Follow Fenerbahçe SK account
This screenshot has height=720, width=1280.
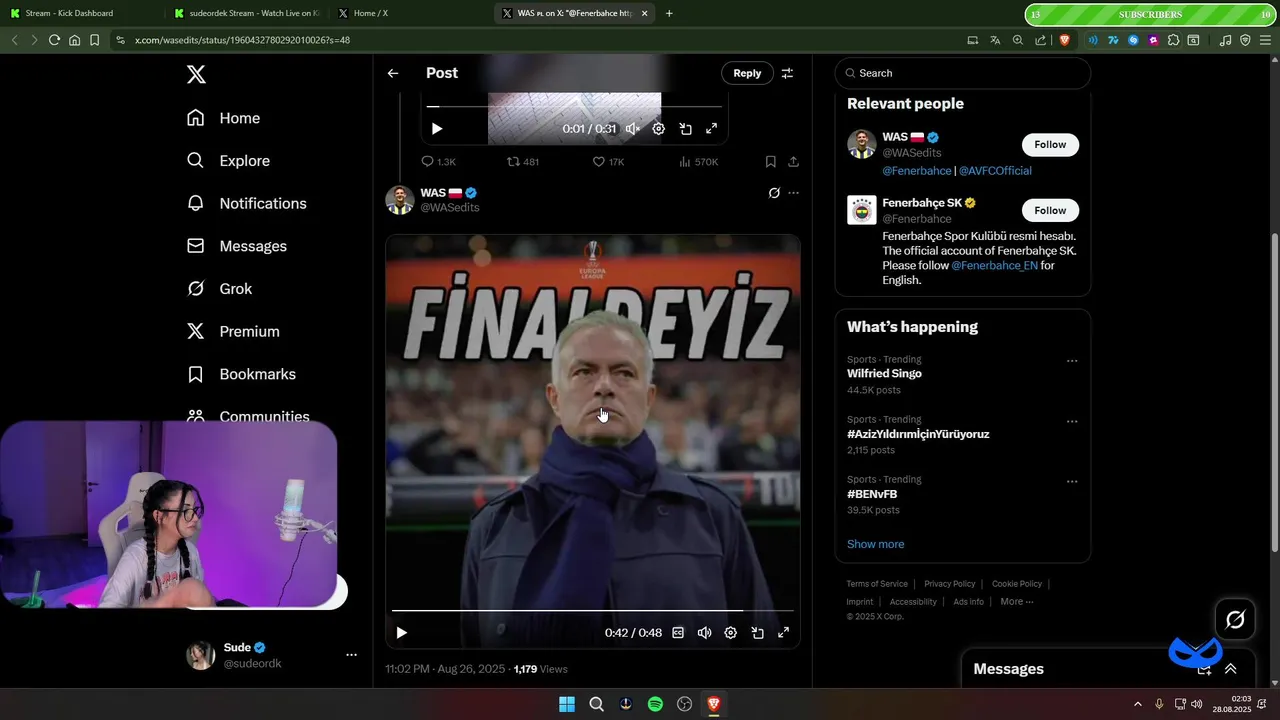click(1050, 210)
